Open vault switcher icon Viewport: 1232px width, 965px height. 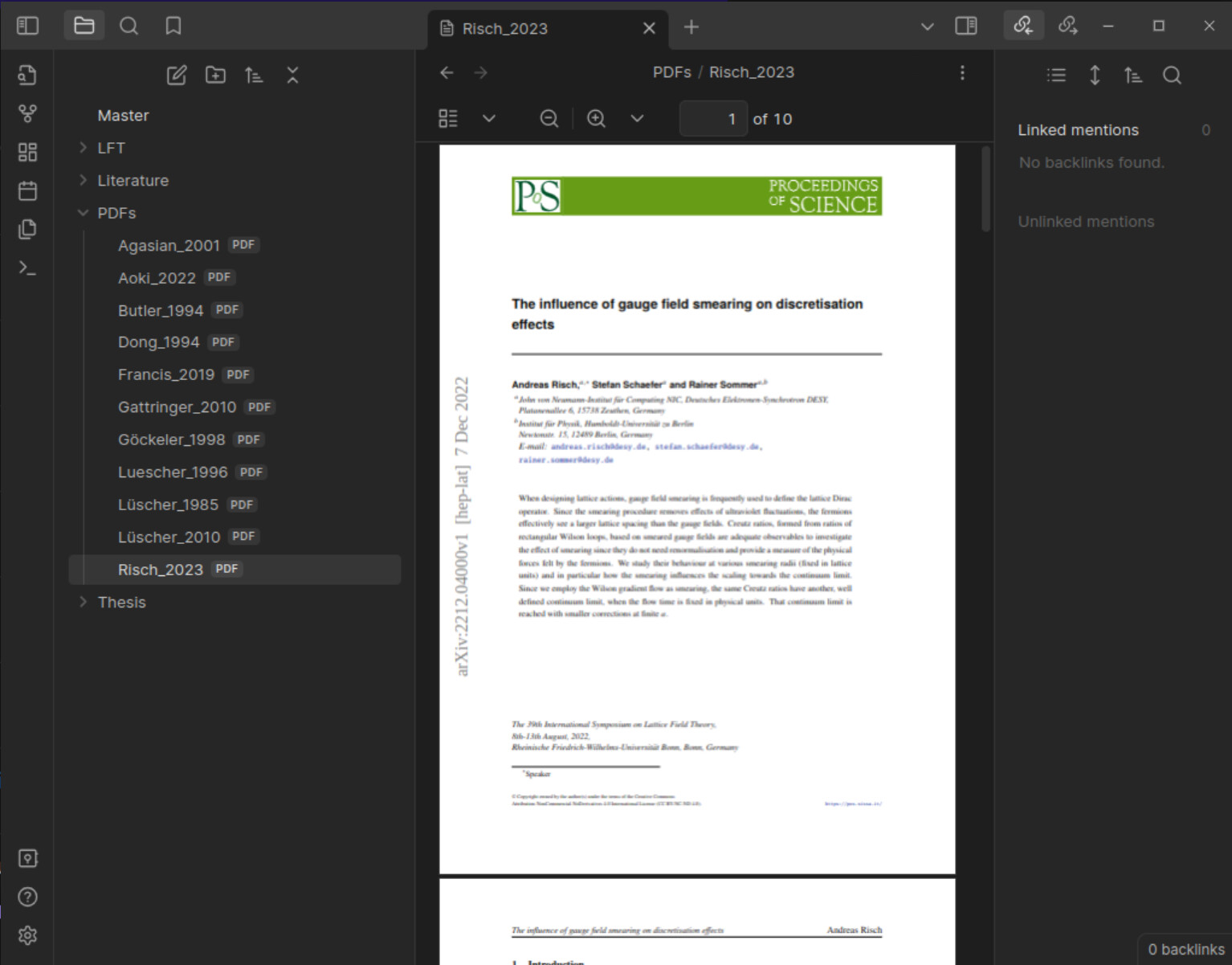tap(27, 858)
